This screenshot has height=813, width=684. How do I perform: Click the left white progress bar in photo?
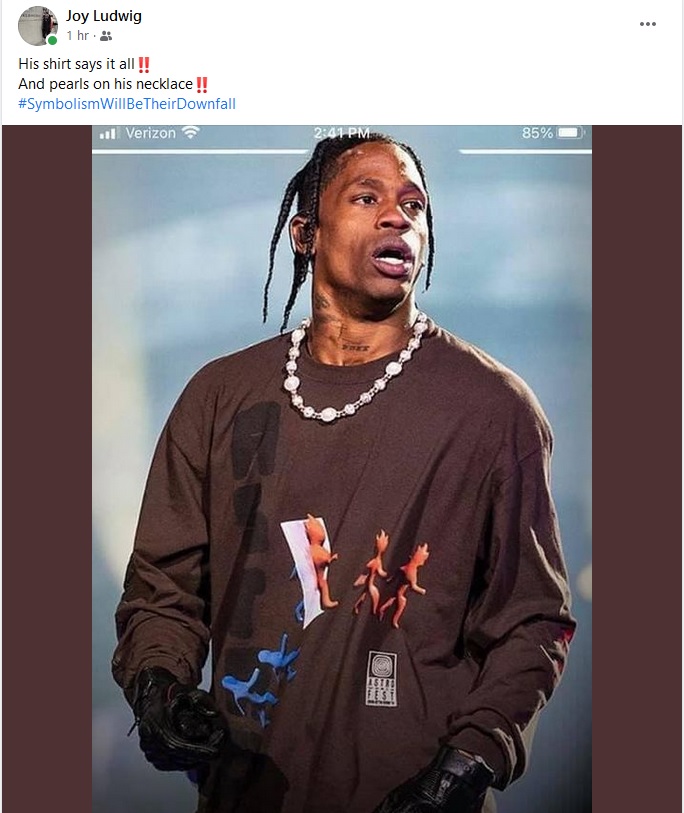point(200,151)
